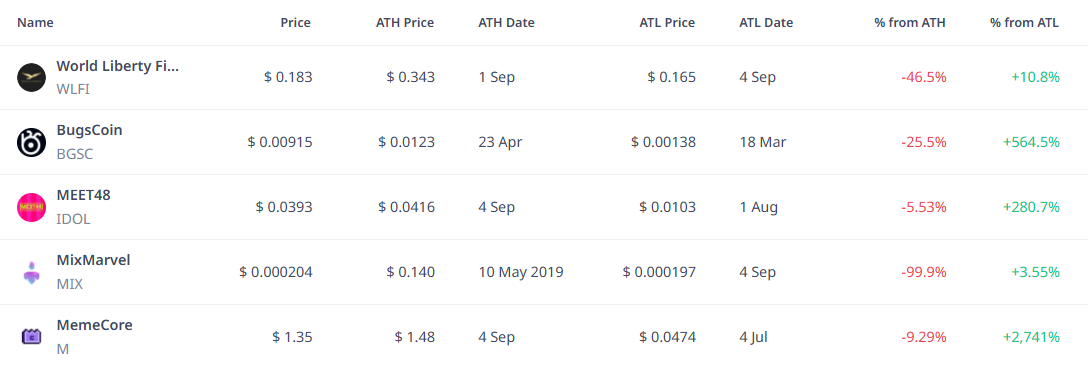Click the BugsCoin logo icon
This screenshot has width=1088, height=367.
point(31,142)
